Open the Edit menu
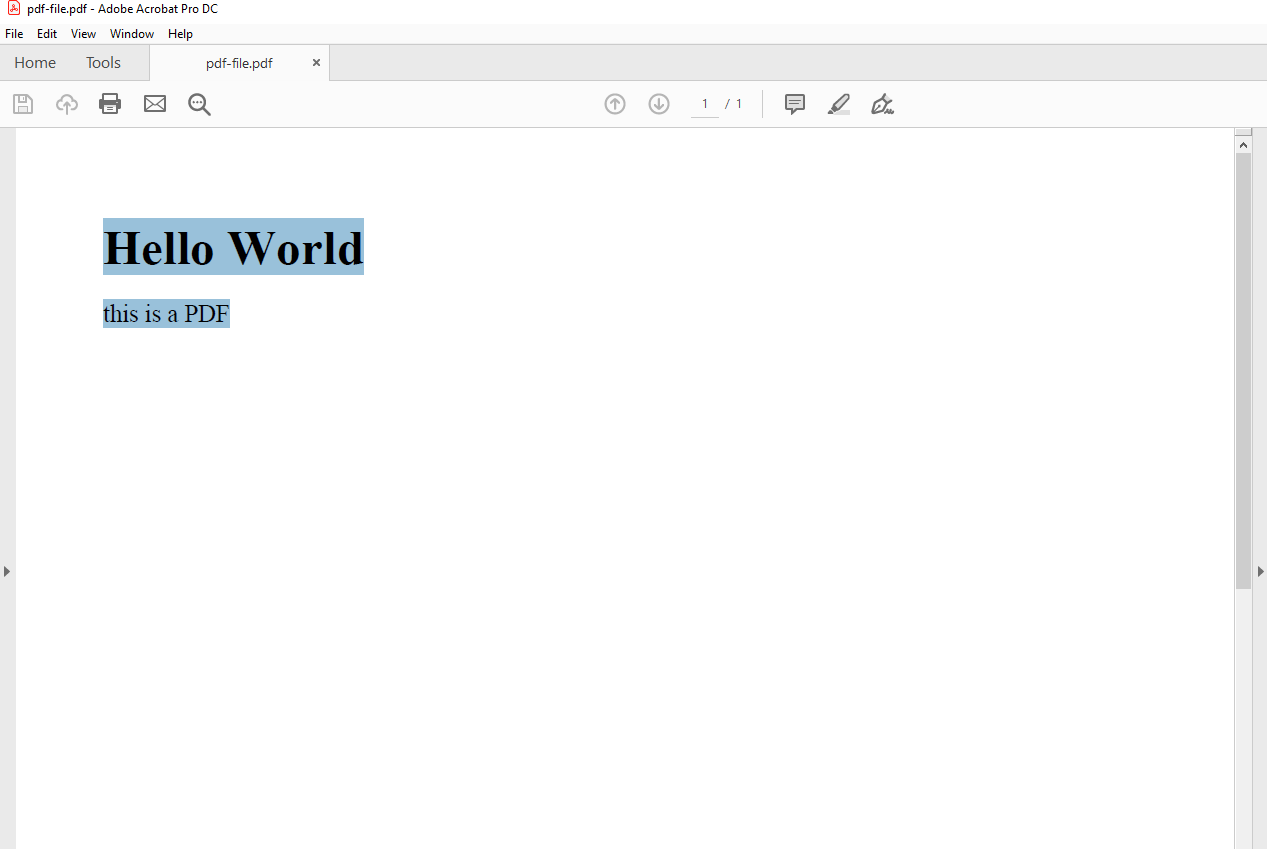This screenshot has width=1267, height=849. pyautogui.click(x=47, y=34)
